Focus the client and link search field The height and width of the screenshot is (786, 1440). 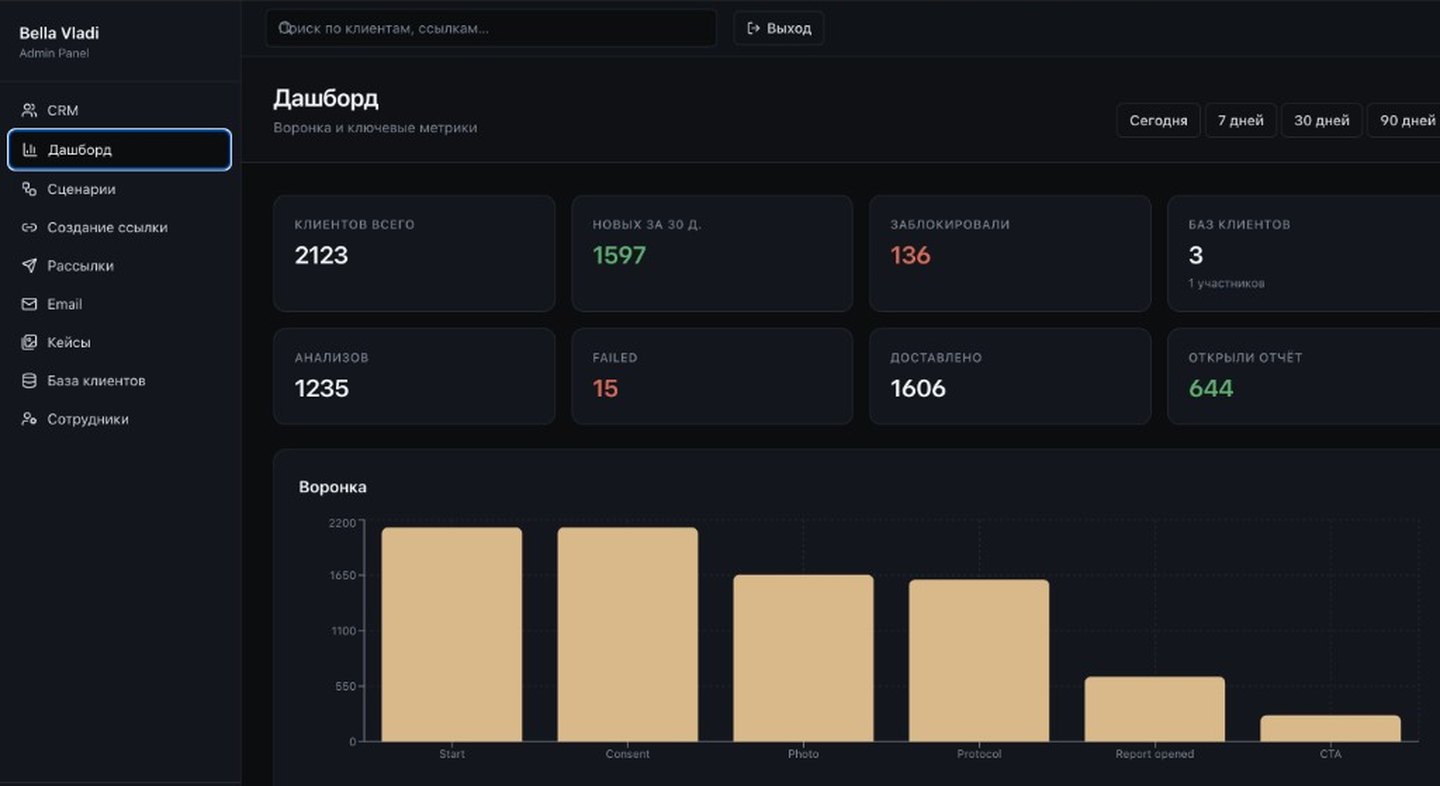[491, 28]
